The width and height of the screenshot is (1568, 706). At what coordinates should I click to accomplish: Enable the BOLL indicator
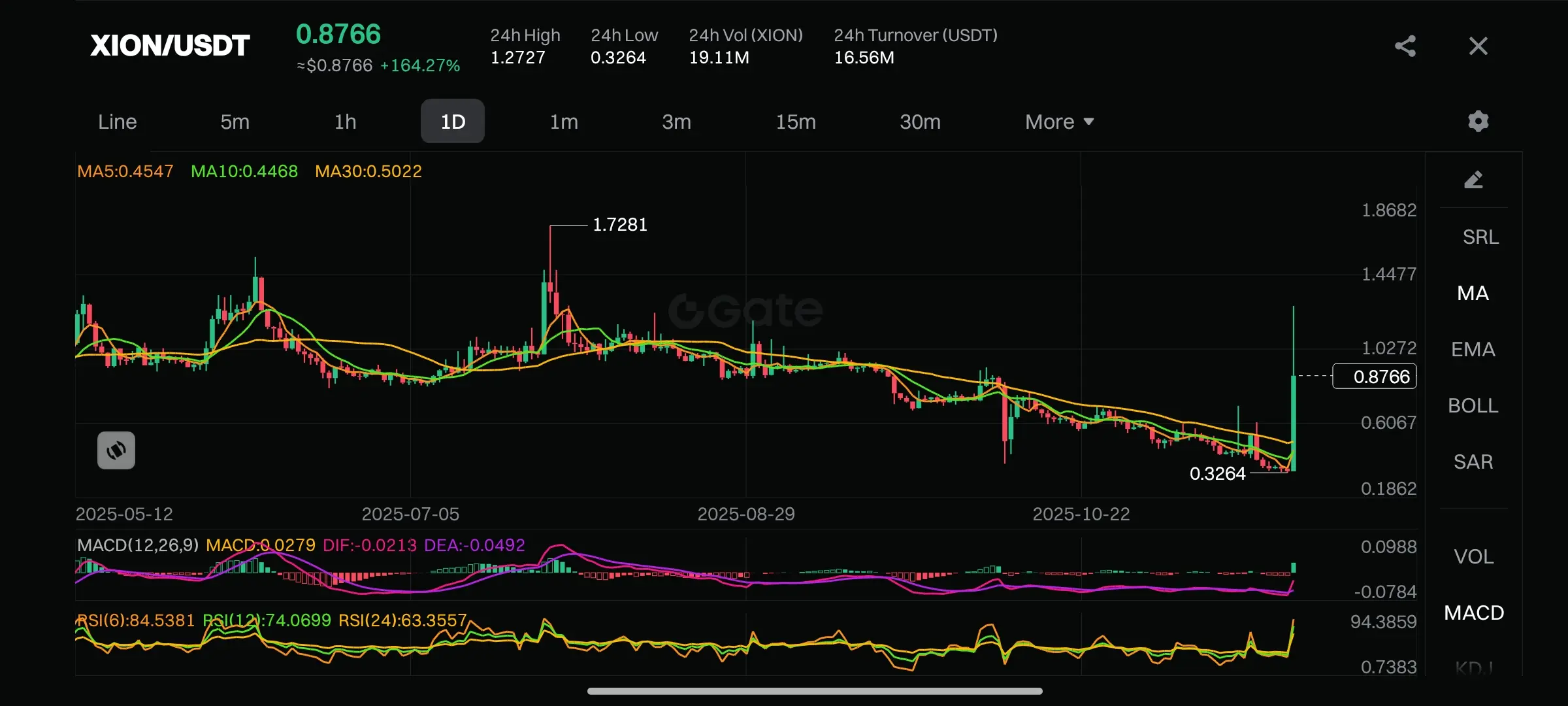pyautogui.click(x=1473, y=405)
